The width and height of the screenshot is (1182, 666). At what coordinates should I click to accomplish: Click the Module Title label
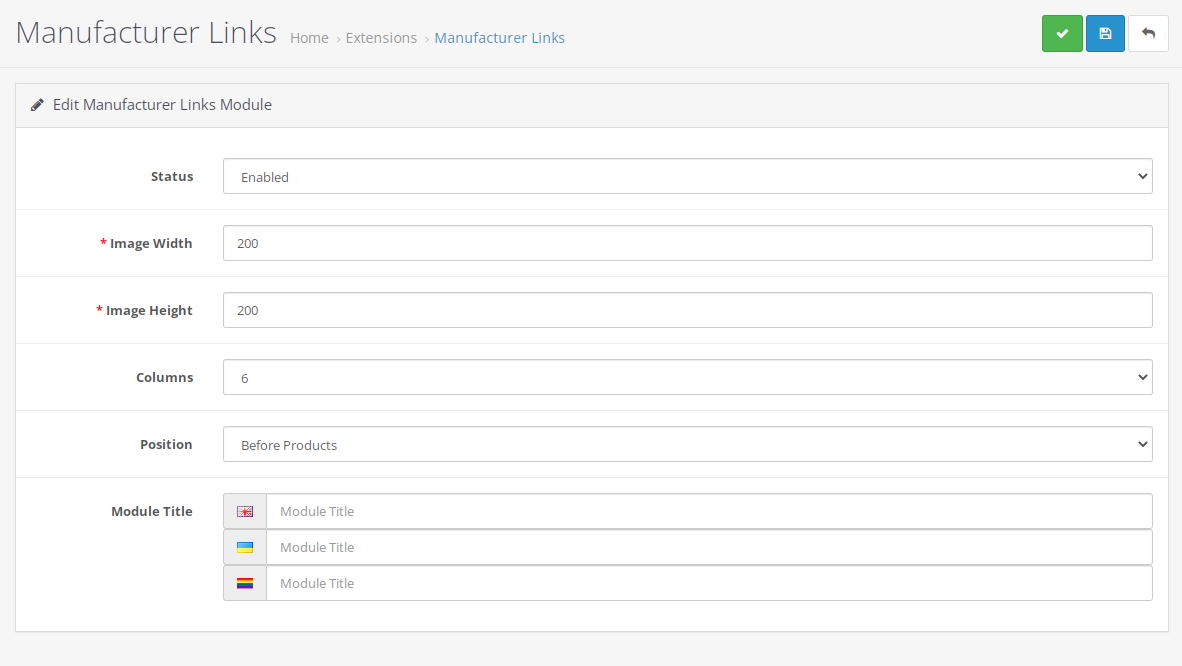click(152, 511)
